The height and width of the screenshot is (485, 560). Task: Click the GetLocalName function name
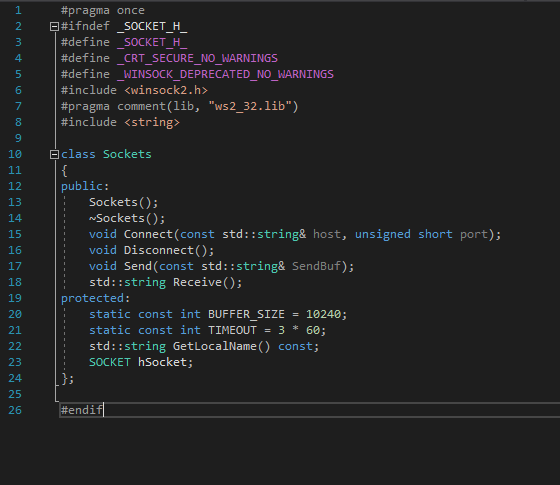tap(215, 346)
